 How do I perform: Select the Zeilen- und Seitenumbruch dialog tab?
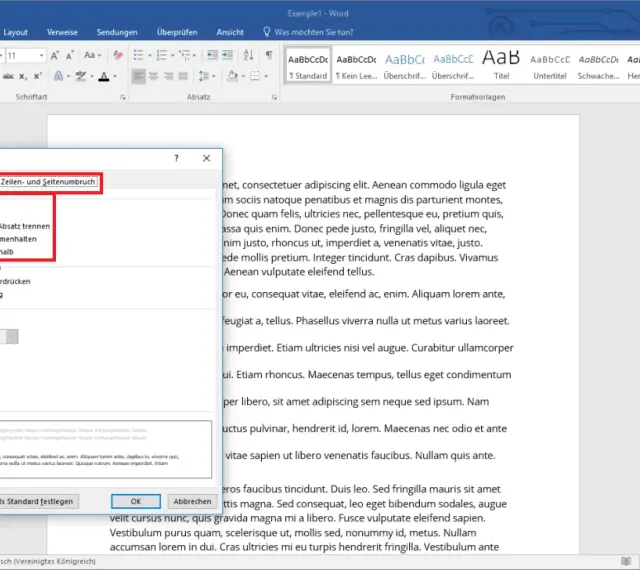pyautogui.click(x=48, y=182)
